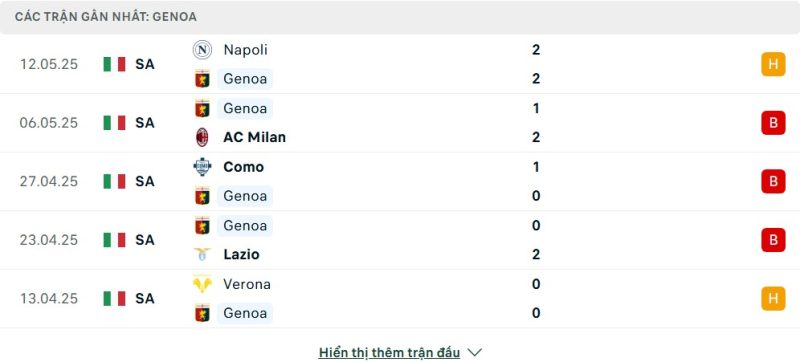The width and height of the screenshot is (800, 362).
Task: Open the AC Milan team name link
Action: coord(254,137)
